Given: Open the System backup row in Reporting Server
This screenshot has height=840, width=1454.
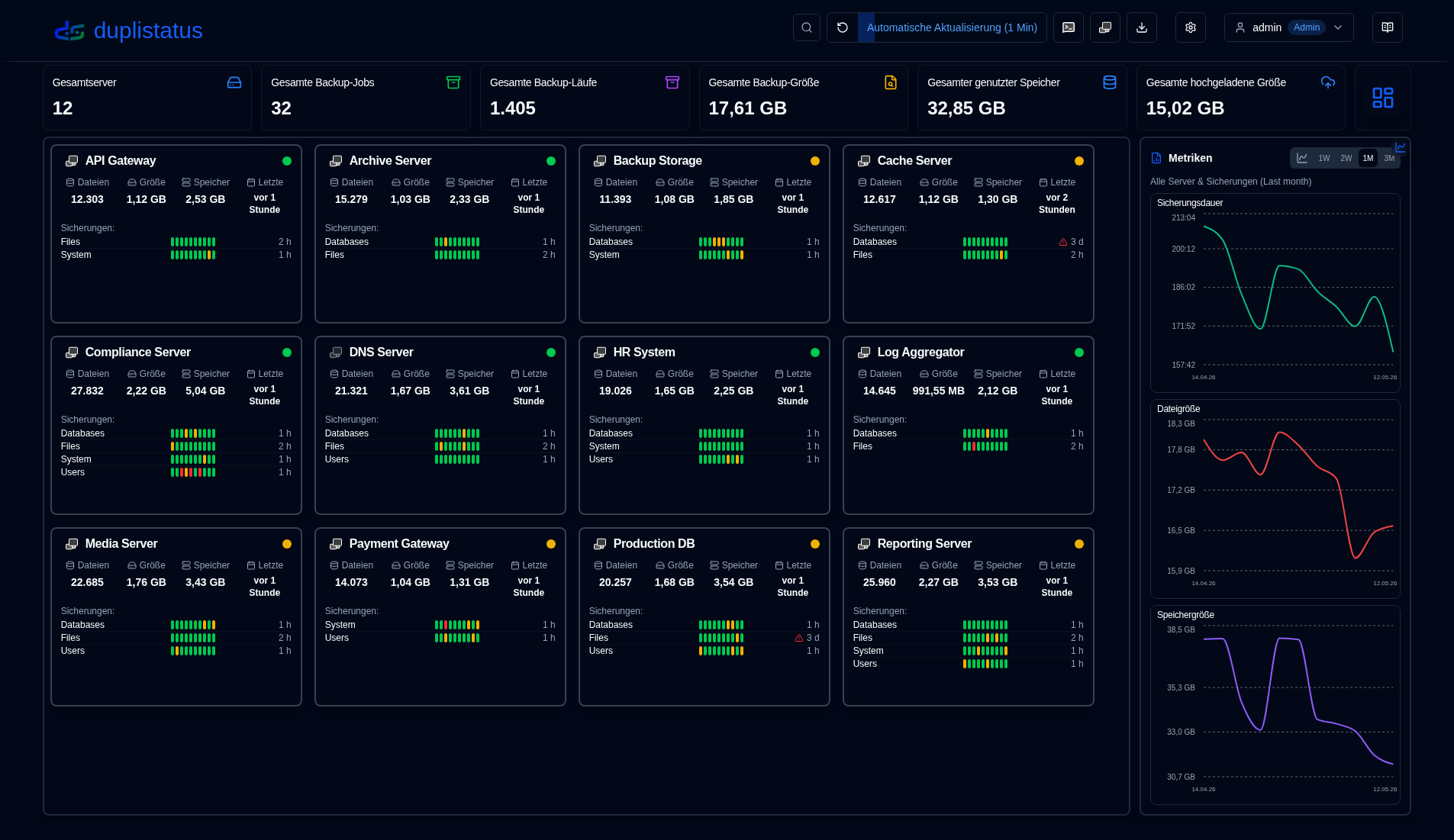Looking at the screenshot, I should point(969,651).
